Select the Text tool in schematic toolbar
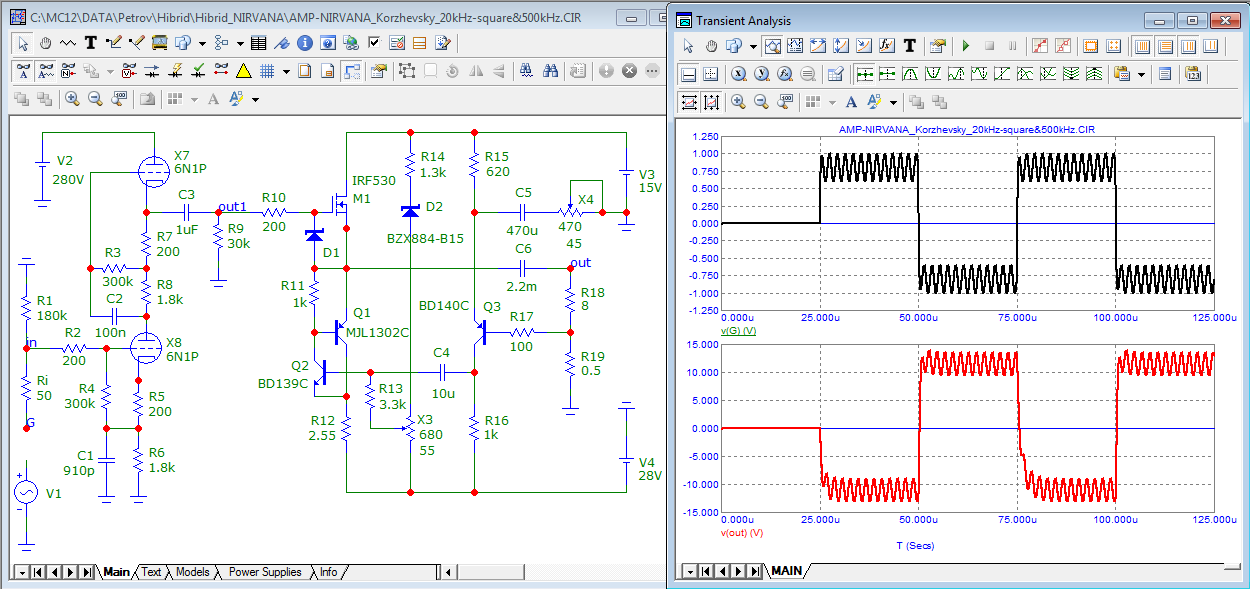 (x=91, y=43)
